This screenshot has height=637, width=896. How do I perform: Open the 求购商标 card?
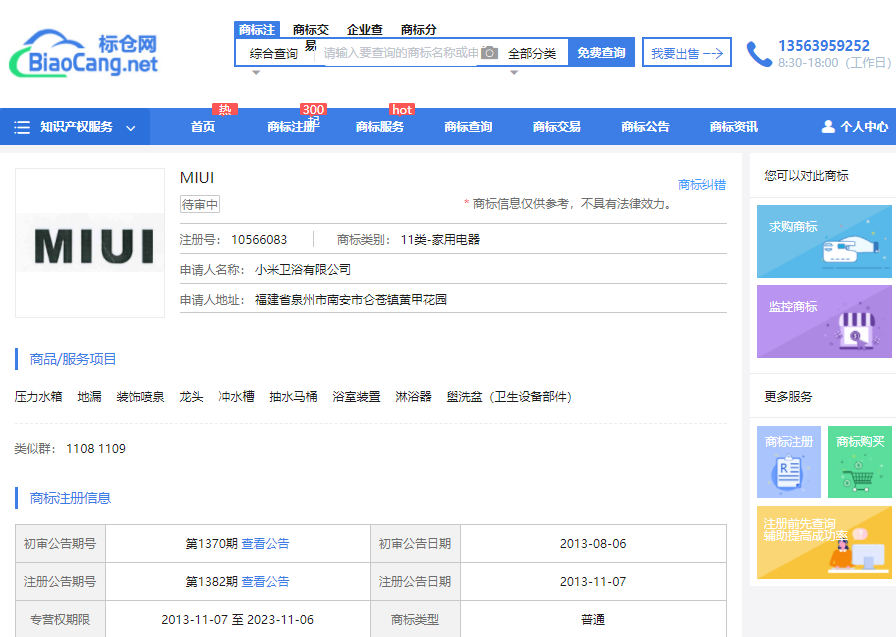click(x=824, y=242)
